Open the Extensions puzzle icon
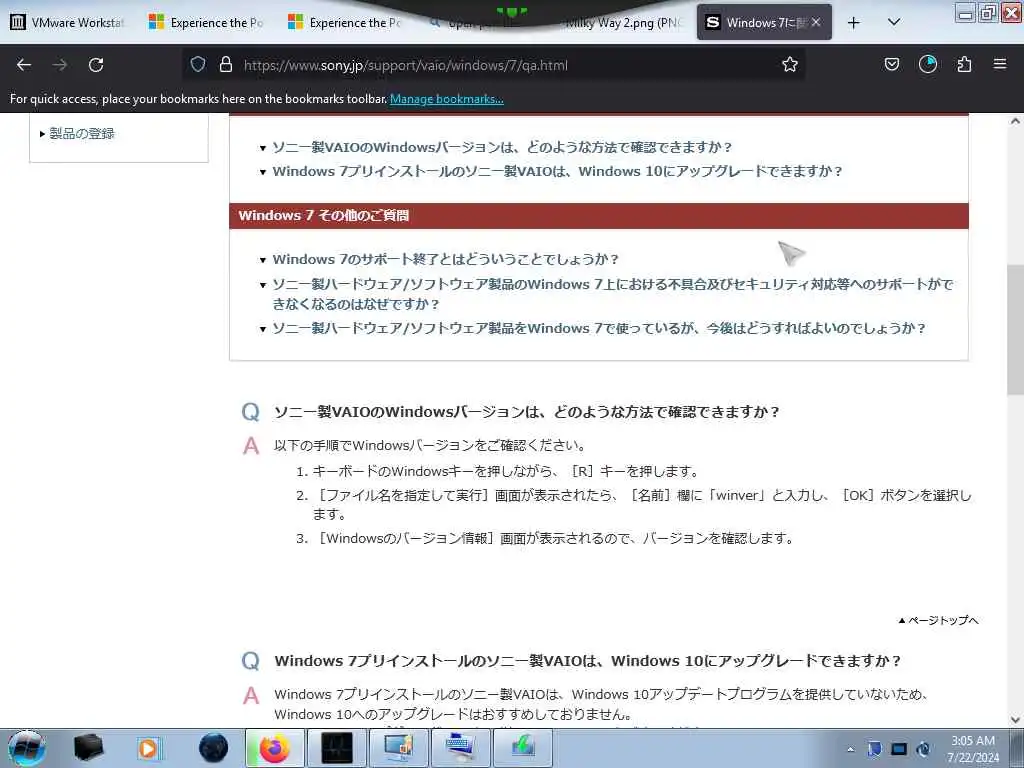 964,64
